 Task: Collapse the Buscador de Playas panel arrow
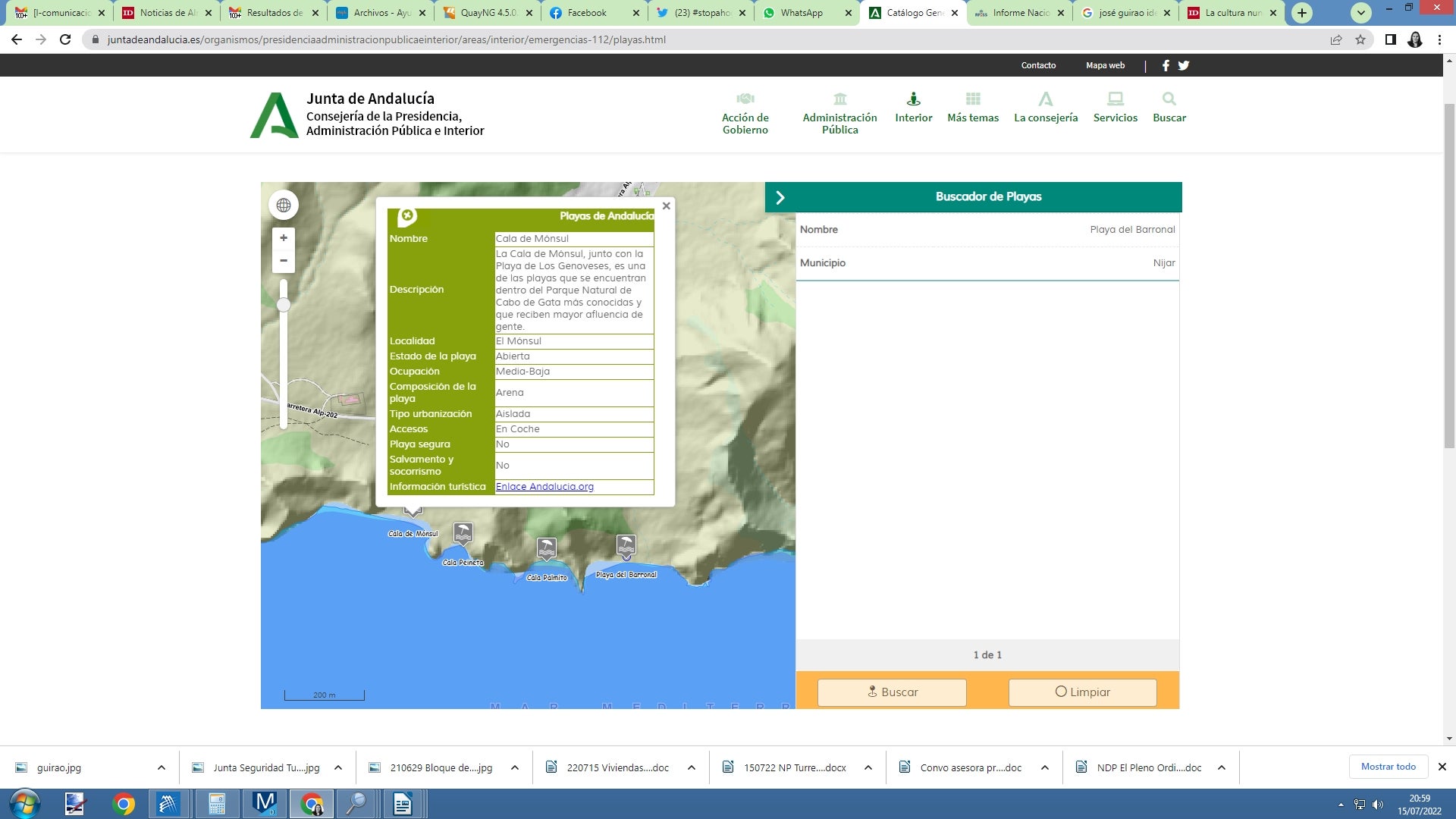pos(780,197)
